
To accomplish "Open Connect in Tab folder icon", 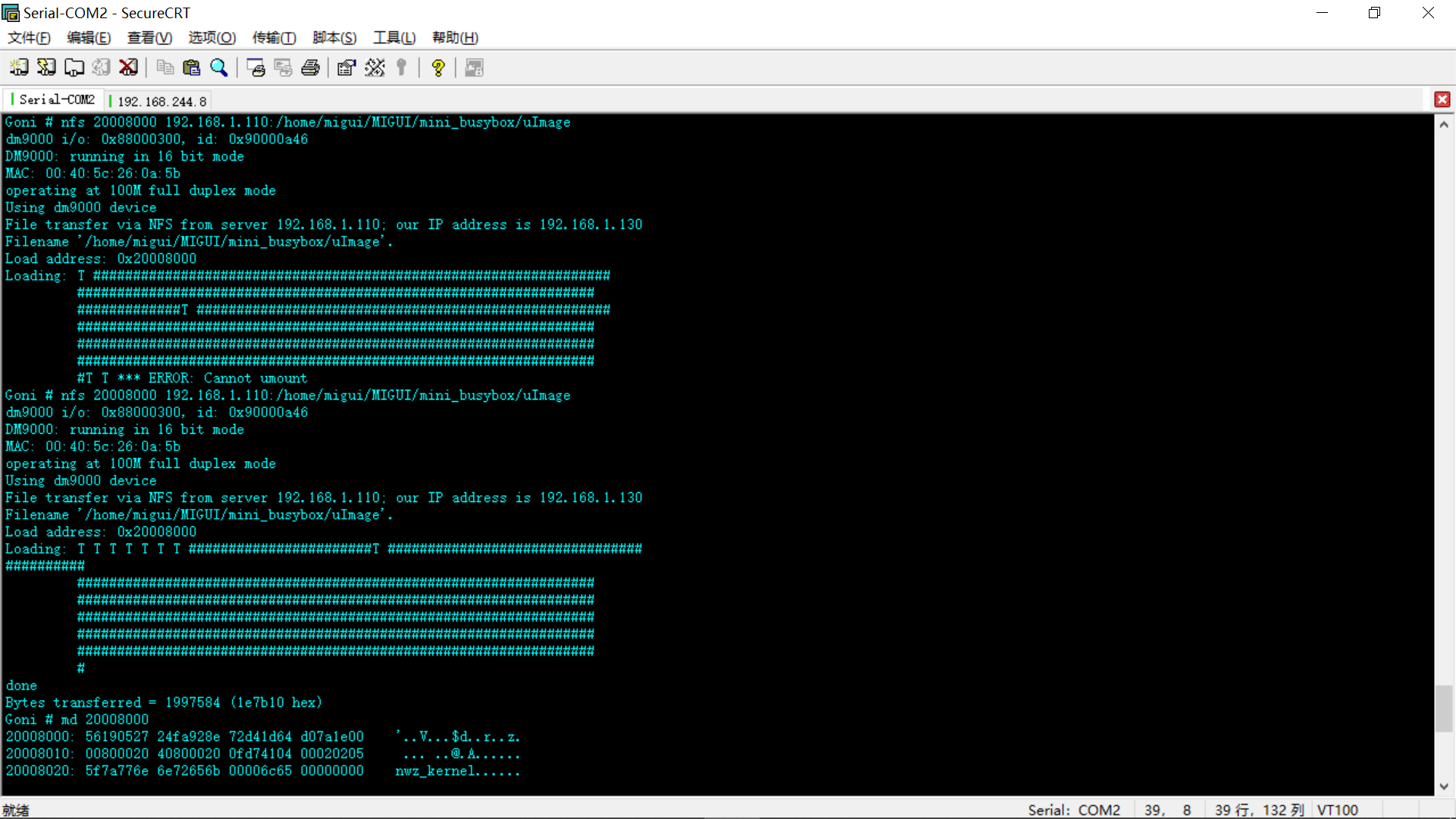I will [74, 67].
